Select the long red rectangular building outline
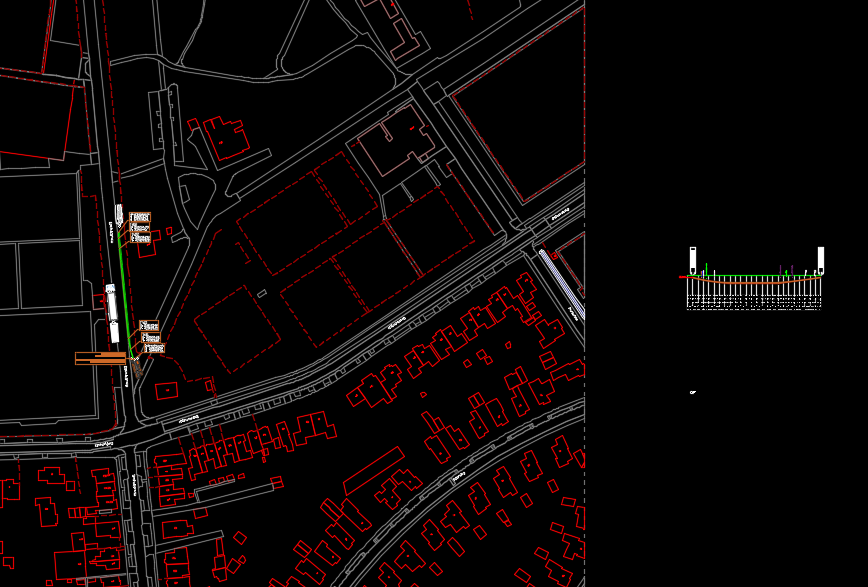Image resolution: width=868 pixels, height=587 pixels. [374, 471]
